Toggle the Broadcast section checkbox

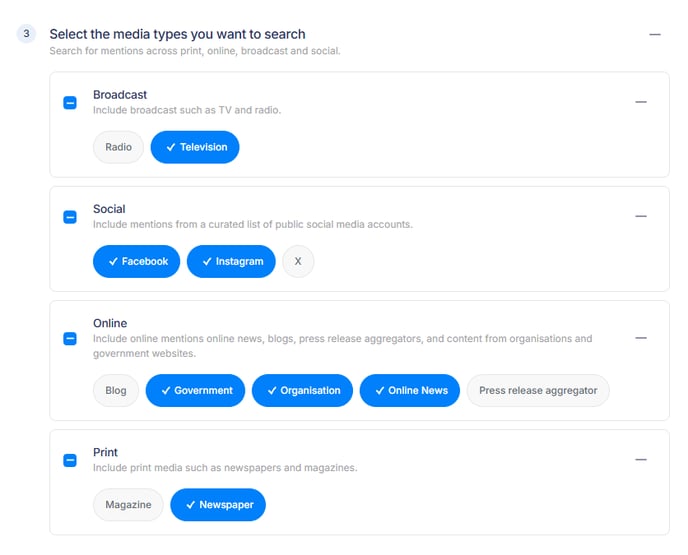tap(70, 102)
